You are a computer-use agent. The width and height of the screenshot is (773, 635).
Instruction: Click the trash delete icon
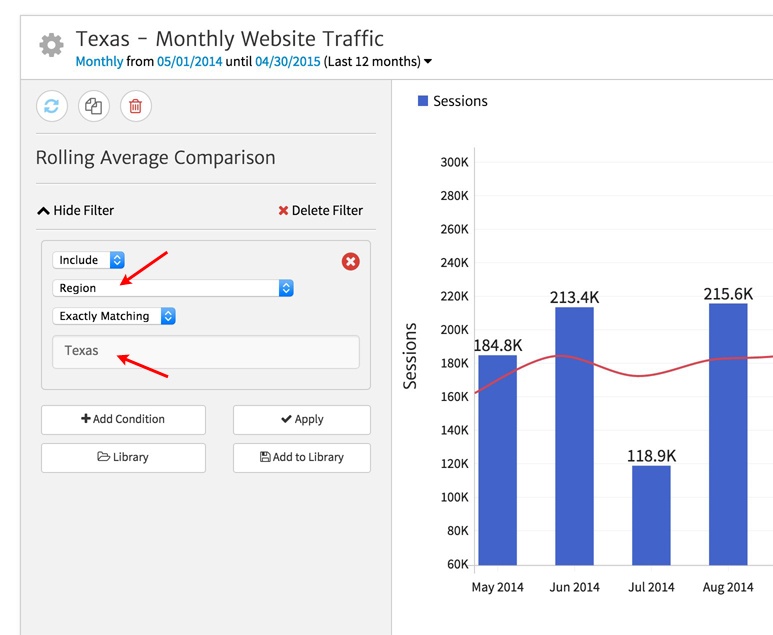pyautogui.click(x=136, y=106)
